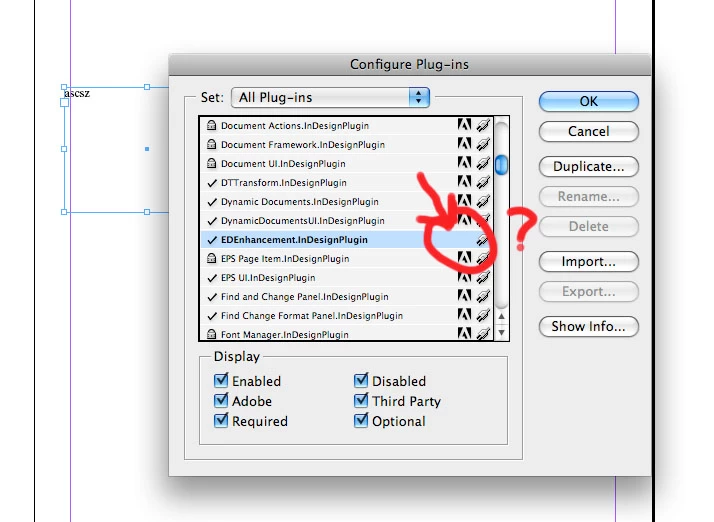Click lock icon beside Document Framework.InDesignPlugin
This screenshot has height=522, width=714.
pyautogui.click(x=211, y=144)
